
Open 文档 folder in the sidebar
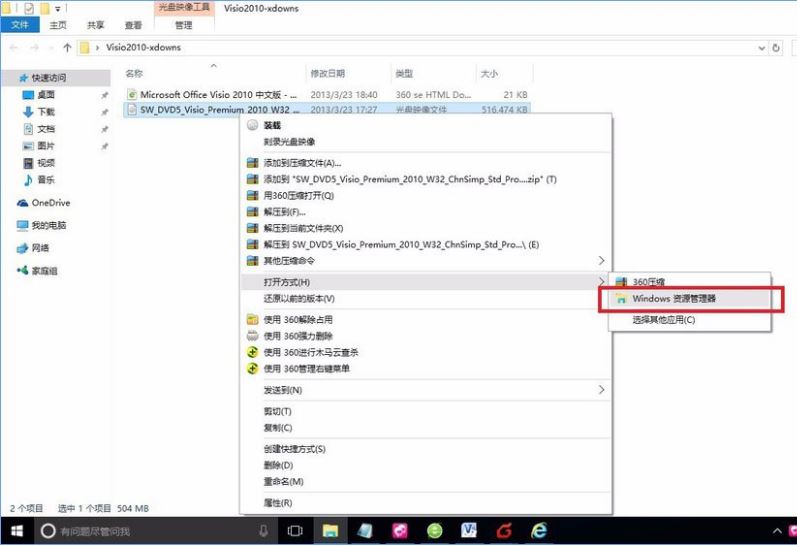click(x=46, y=129)
